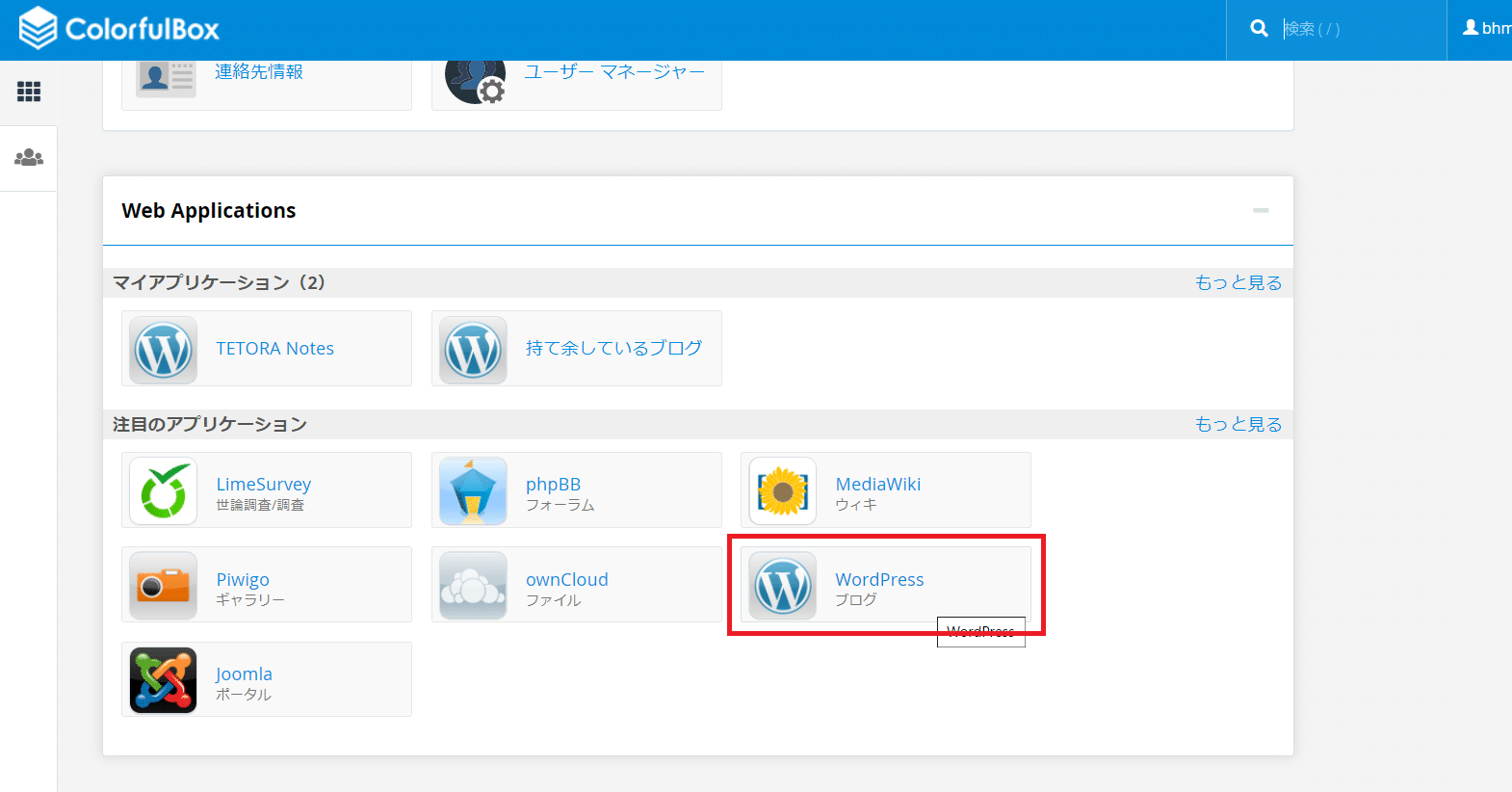Click the Piwigo camera icon
Image resolution: width=1512 pixels, height=792 pixels.
(164, 586)
